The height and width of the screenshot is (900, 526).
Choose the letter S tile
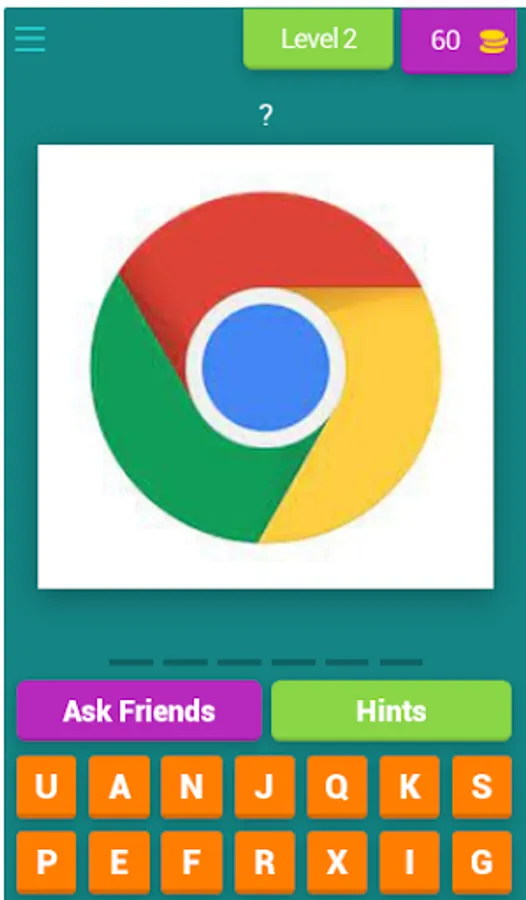[x=482, y=786]
